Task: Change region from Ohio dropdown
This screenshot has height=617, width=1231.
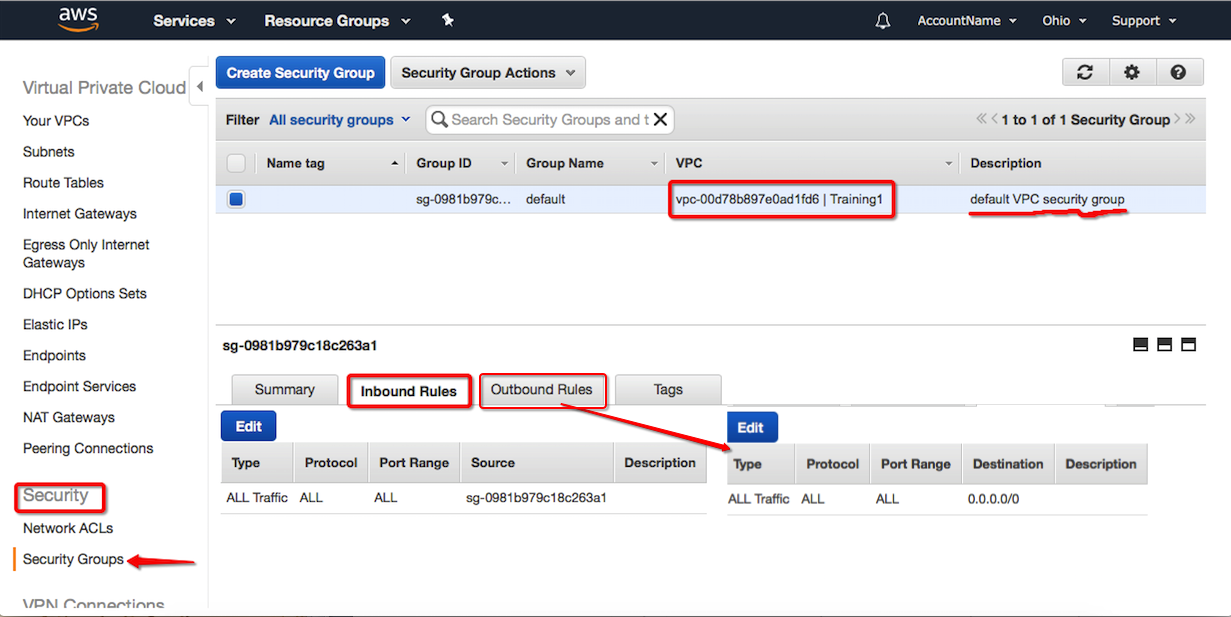Action: click(1063, 21)
